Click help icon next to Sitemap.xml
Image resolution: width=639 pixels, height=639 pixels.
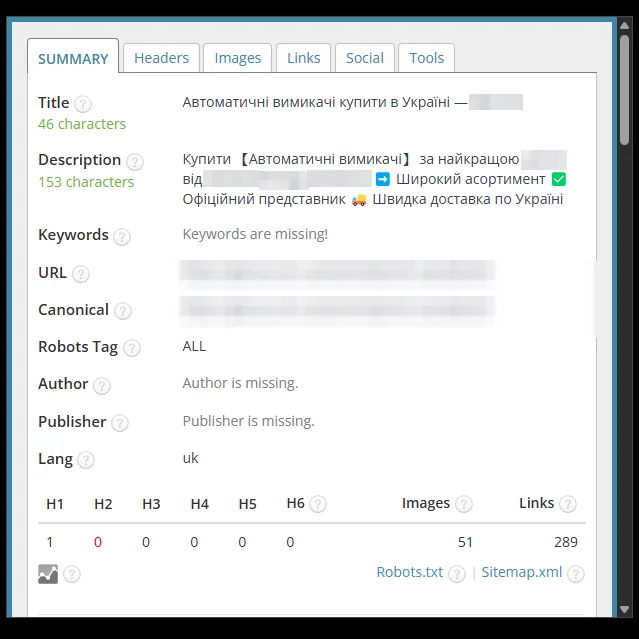pos(576,574)
